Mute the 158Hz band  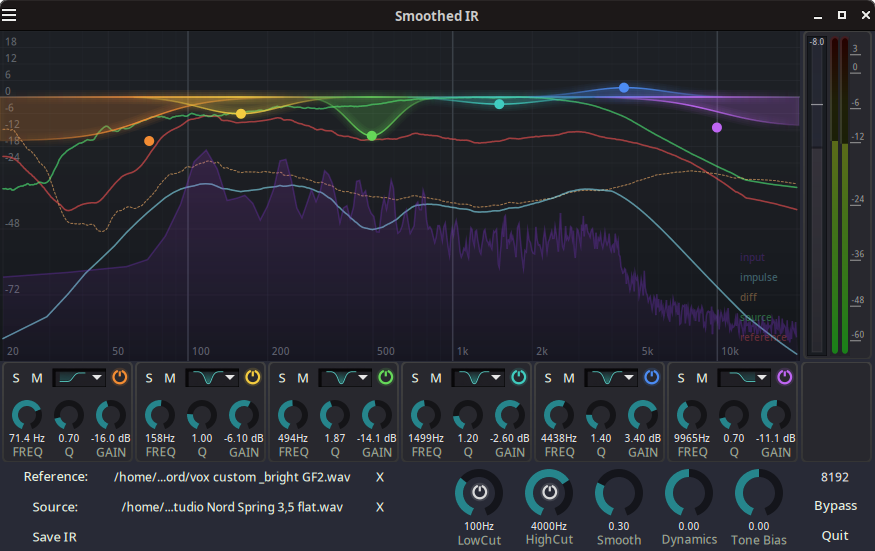coord(170,378)
